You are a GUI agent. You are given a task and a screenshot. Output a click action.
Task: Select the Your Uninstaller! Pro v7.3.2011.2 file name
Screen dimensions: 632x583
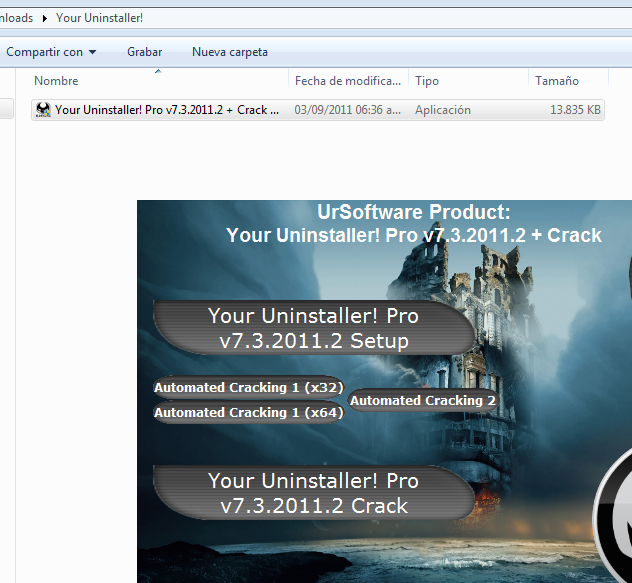point(167,110)
